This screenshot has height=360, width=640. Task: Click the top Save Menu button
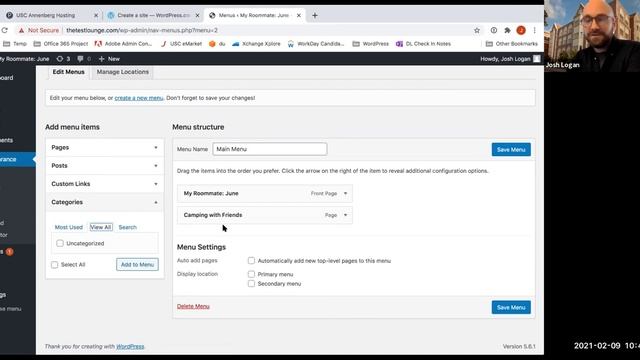point(511,149)
